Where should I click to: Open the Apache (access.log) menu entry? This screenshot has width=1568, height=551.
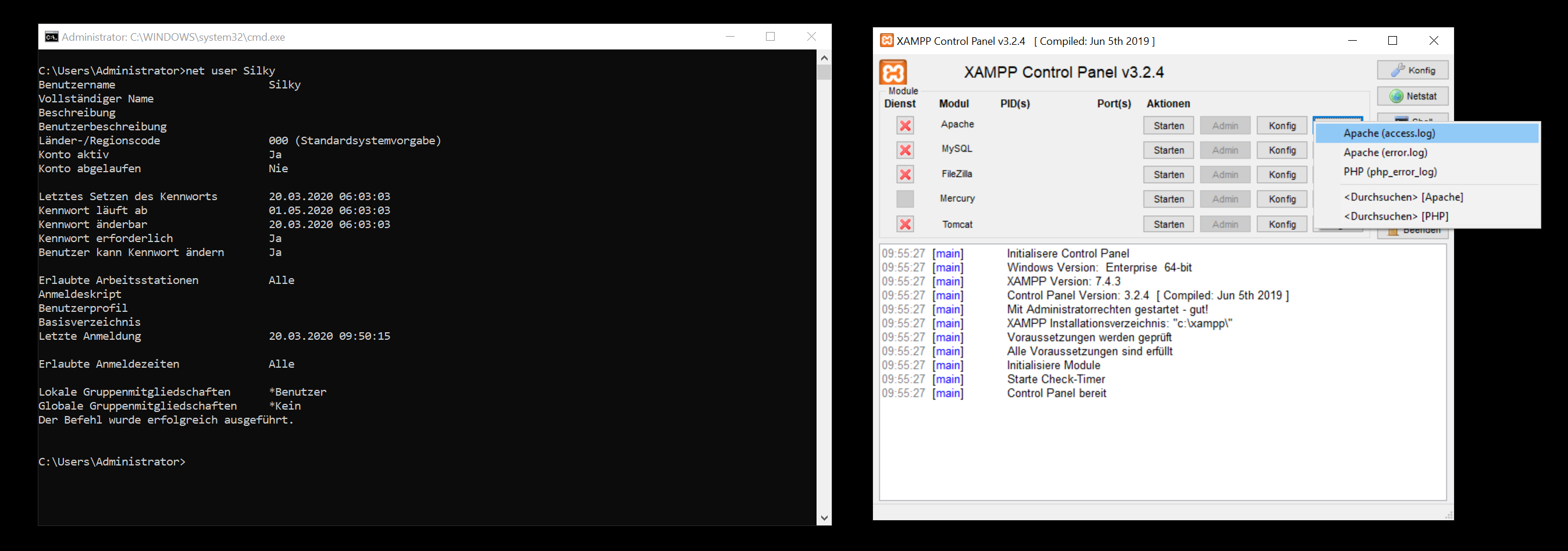click(1427, 133)
